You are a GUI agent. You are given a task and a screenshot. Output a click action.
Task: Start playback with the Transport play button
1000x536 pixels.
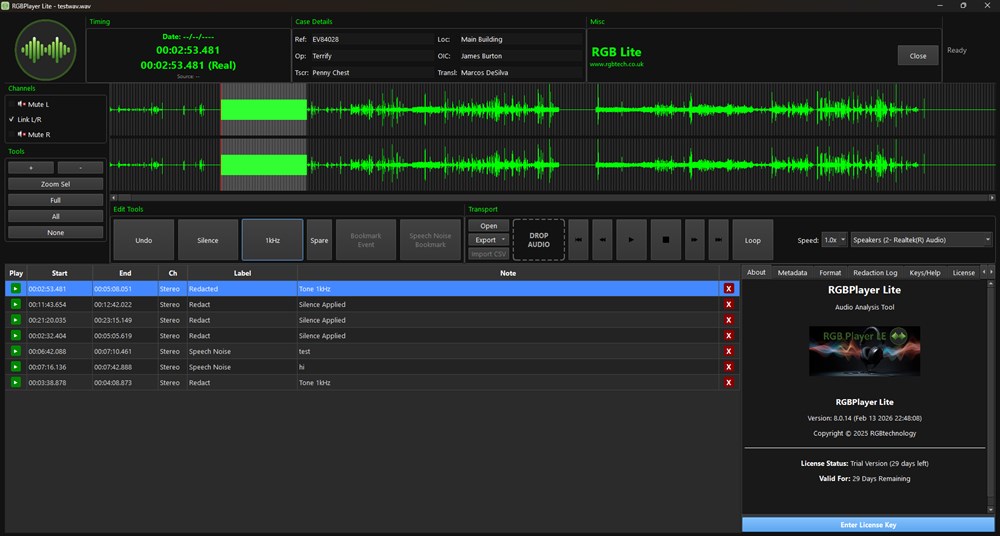tap(631, 240)
